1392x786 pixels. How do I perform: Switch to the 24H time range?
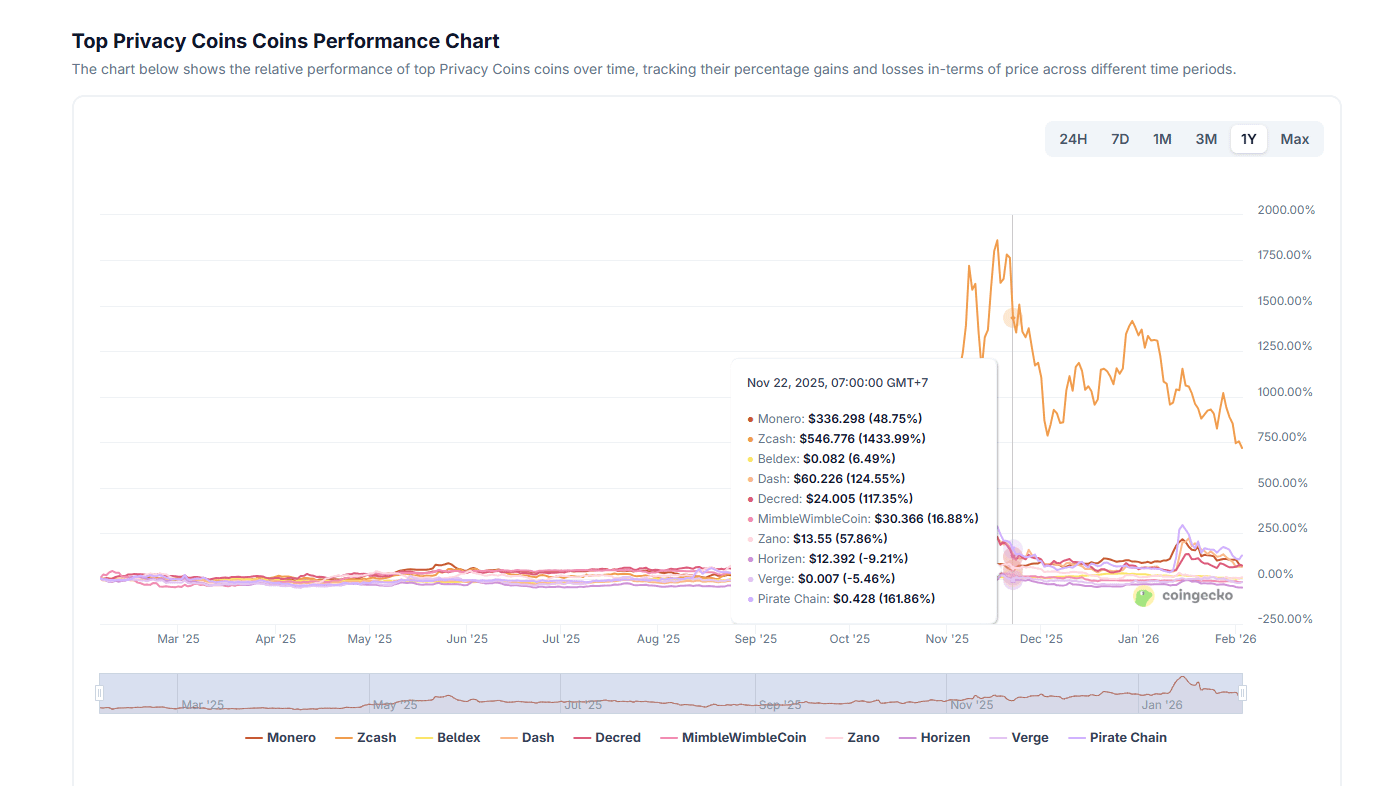tap(1073, 139)
